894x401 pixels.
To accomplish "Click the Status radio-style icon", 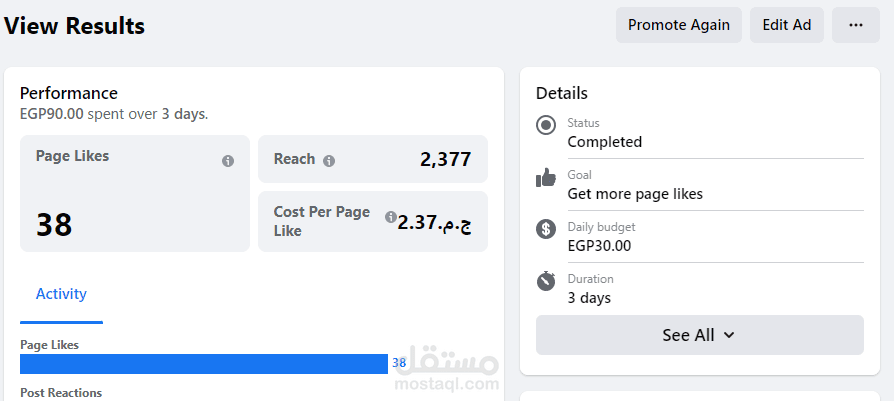I will [x=546, y=125].
